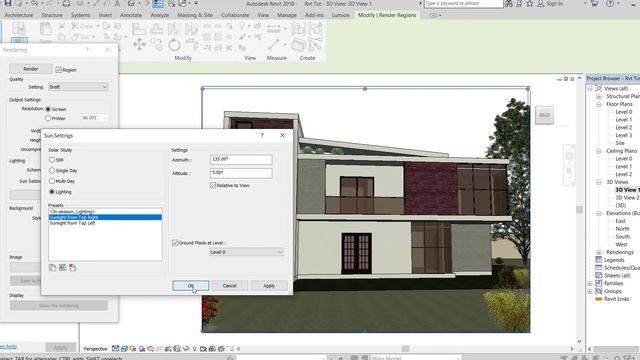The height and width of the screenshot is (360, 640).
Task: Select the Offset tool in Modify panel
Action: [157, 29]
